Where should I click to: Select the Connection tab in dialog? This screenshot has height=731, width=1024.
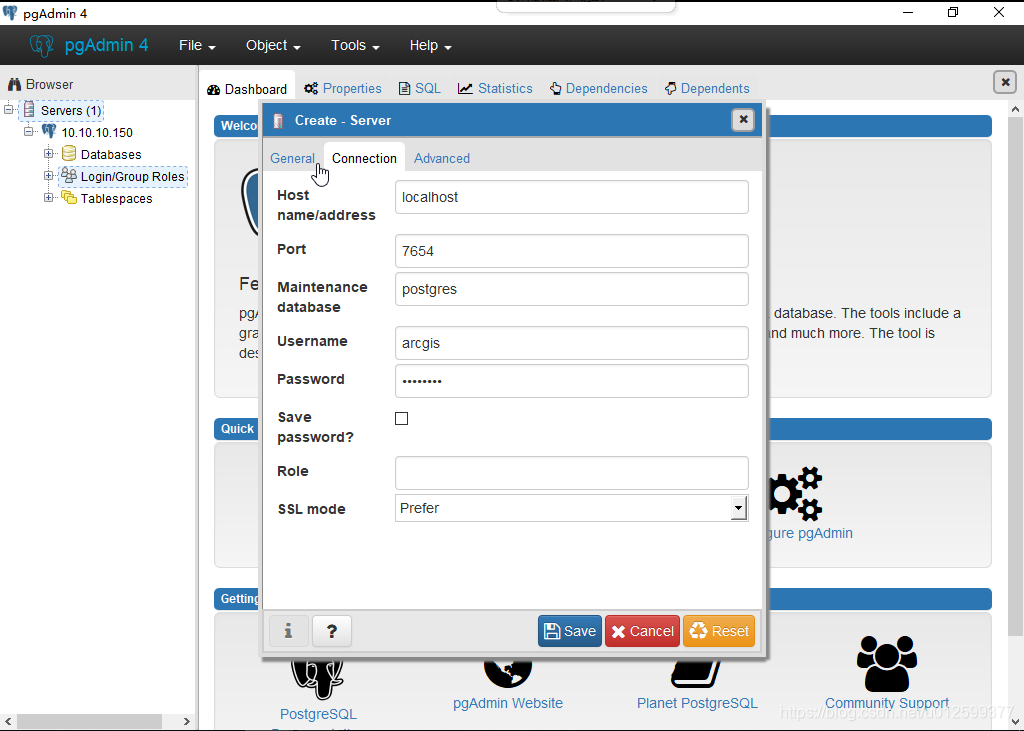(x=364, y=158)
